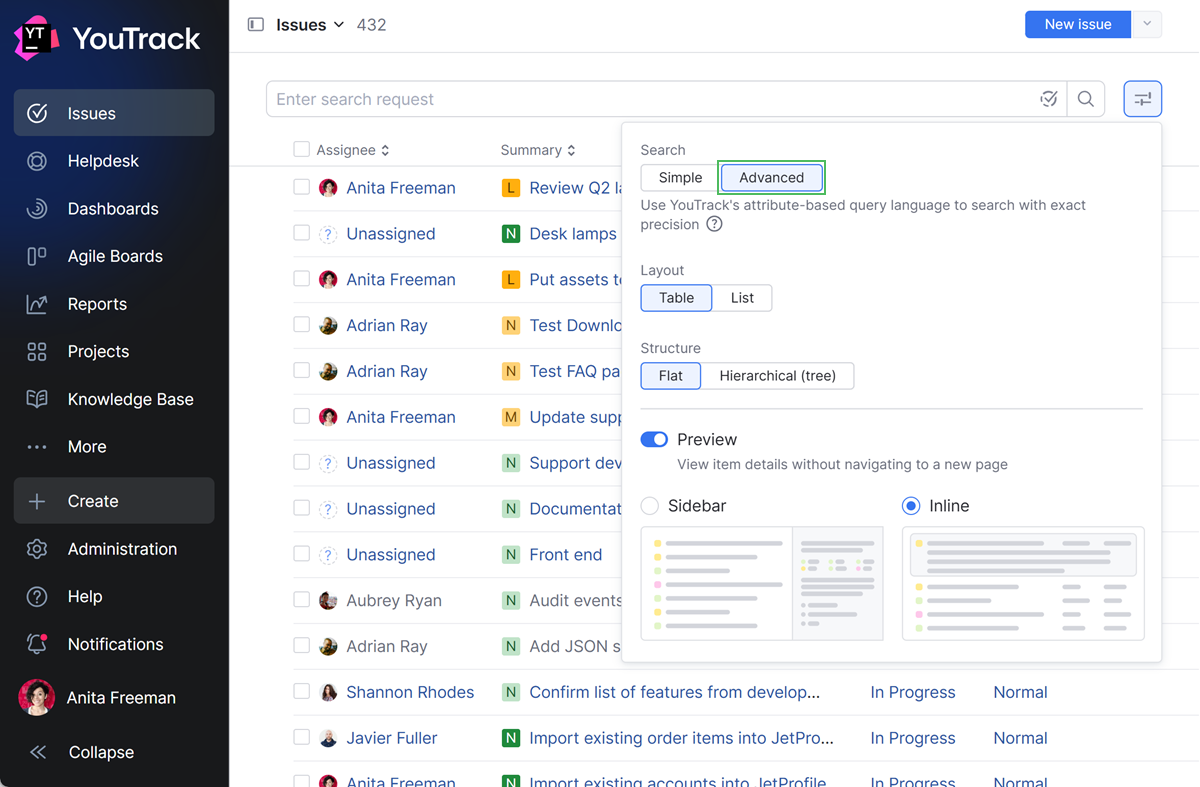Click In Progress state for Shannon Rhodes row
This screenshot has height=787, width=1200.
click(913, 692)
